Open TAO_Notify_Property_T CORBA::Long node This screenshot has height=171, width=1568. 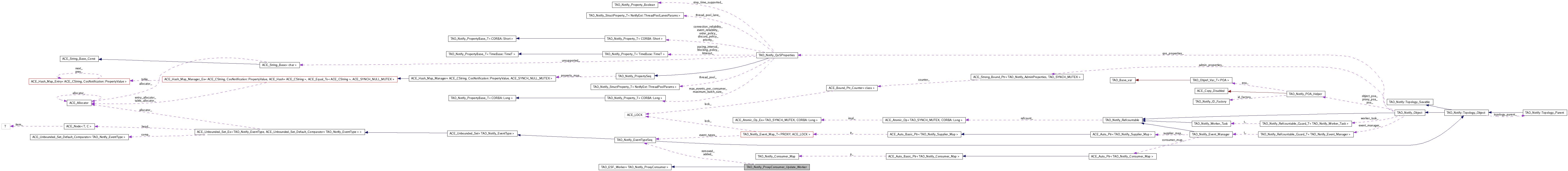pos(635,98)
